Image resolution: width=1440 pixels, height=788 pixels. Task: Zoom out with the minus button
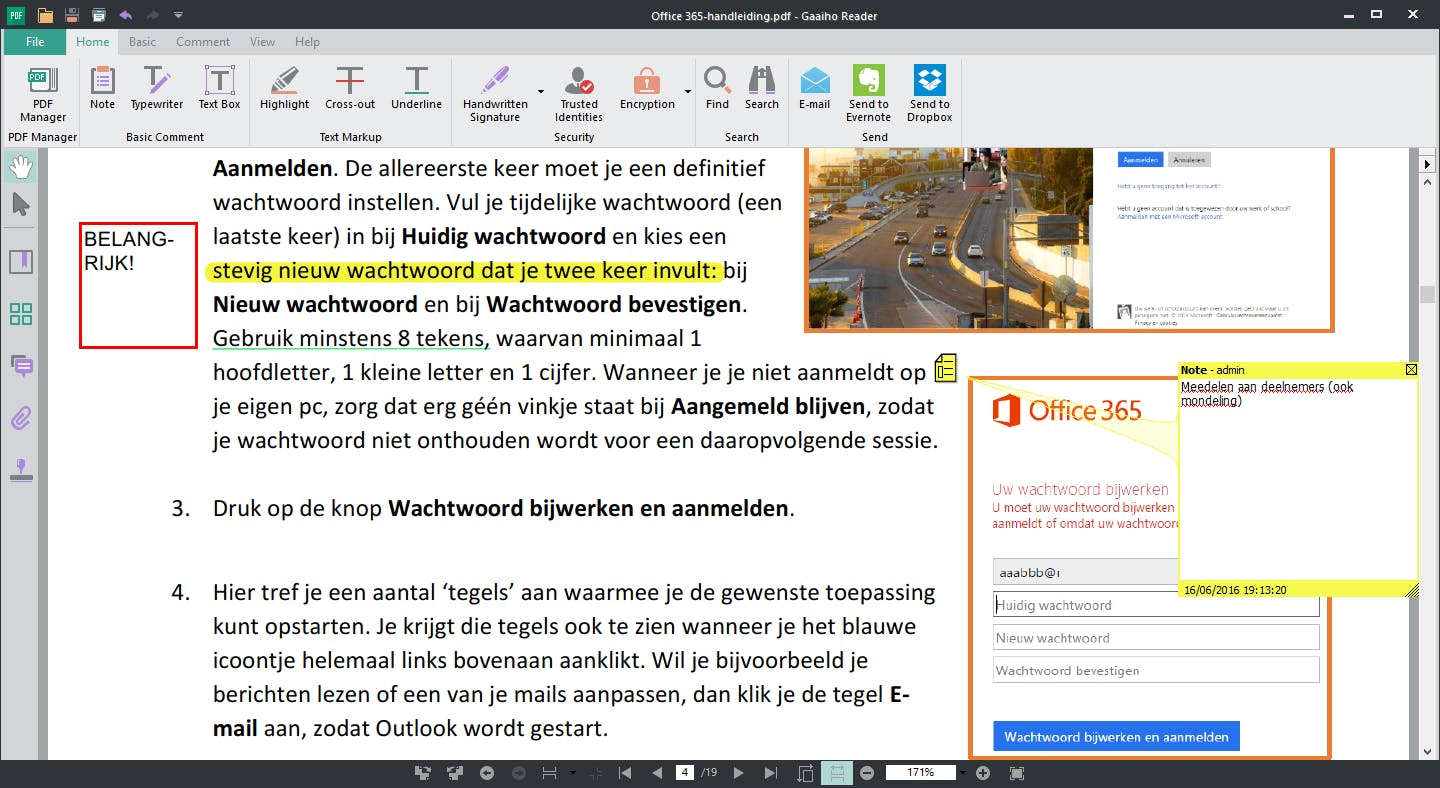click(x=867, y=773)
